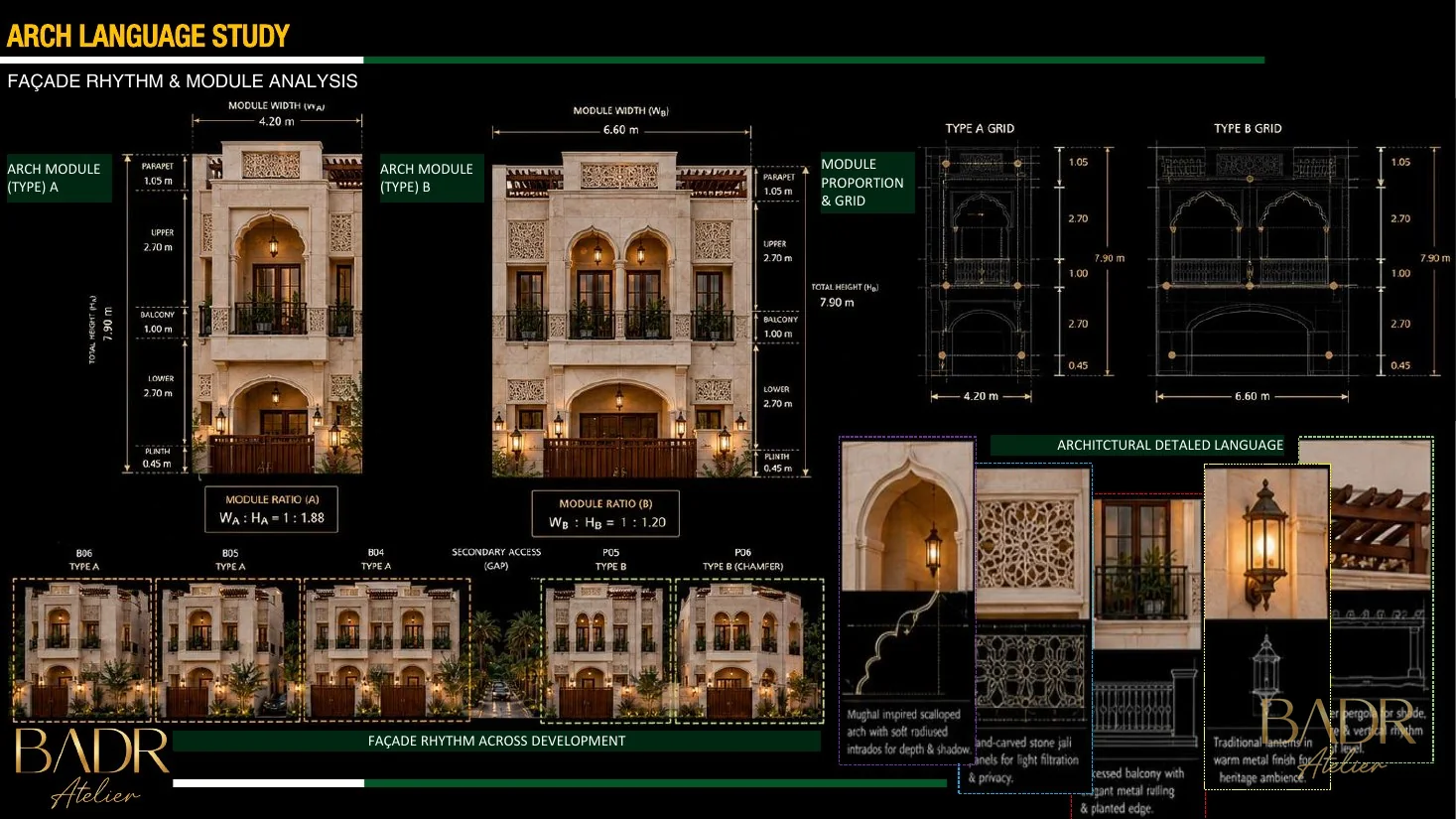Click the MODULE WIDTH (WB) 6.60 m dimension
1456x819 pixels.
click(621, 121)
